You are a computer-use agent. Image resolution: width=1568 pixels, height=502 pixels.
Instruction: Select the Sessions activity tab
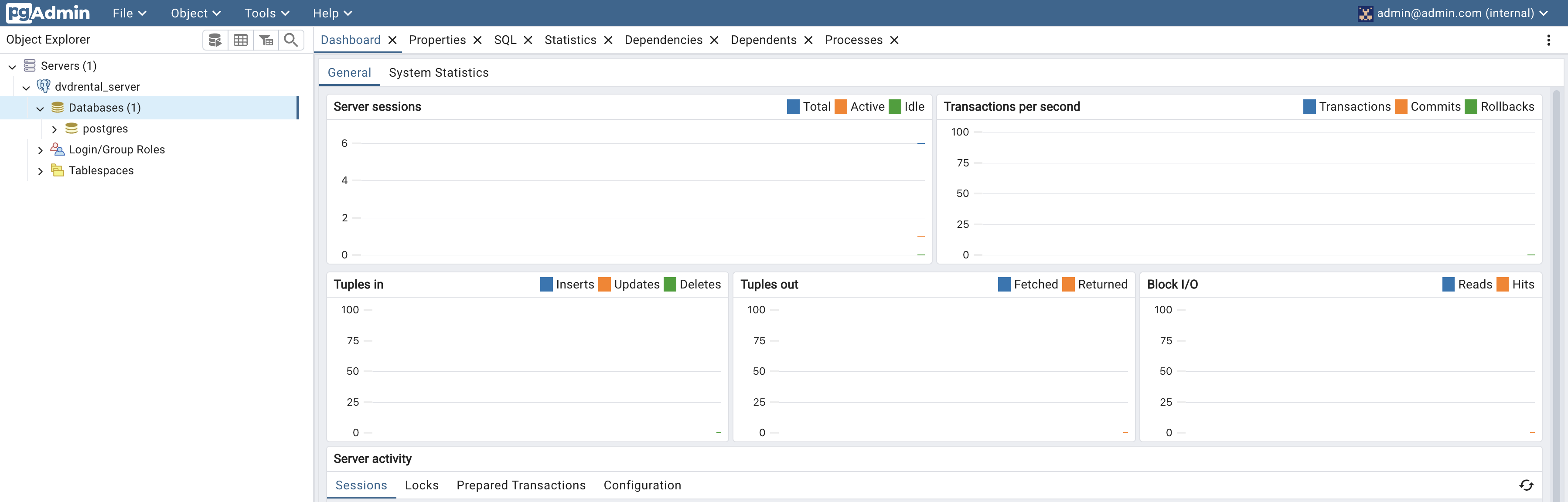tap(361, 485)
